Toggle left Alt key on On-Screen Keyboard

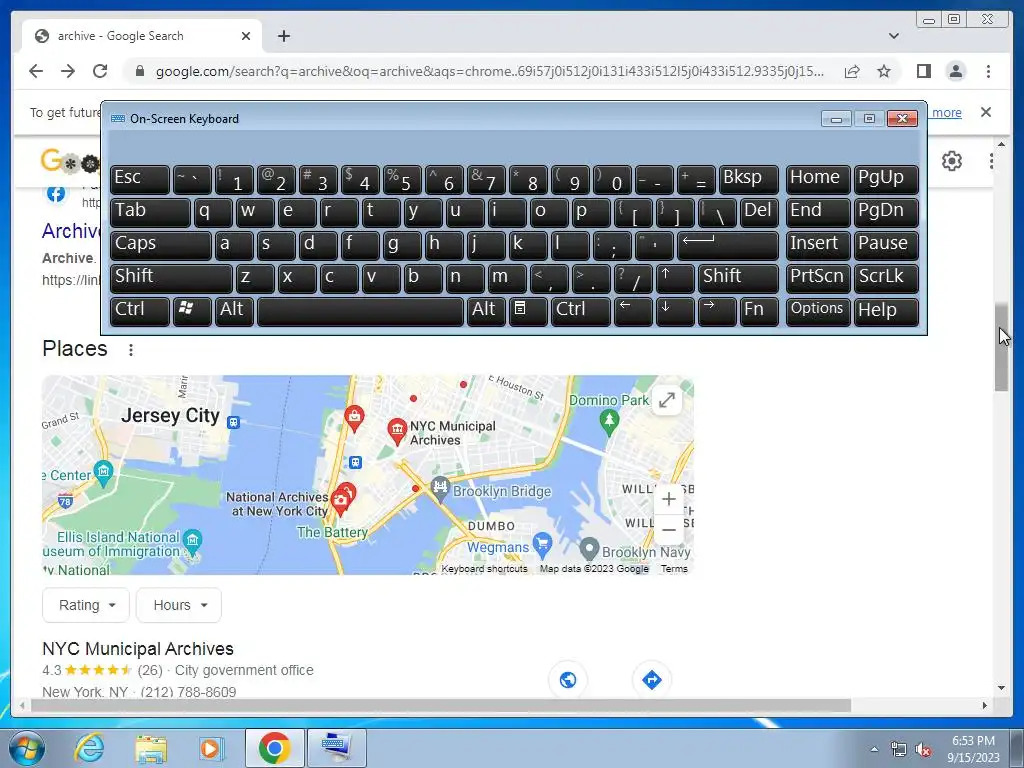click(x=234, y=311)
